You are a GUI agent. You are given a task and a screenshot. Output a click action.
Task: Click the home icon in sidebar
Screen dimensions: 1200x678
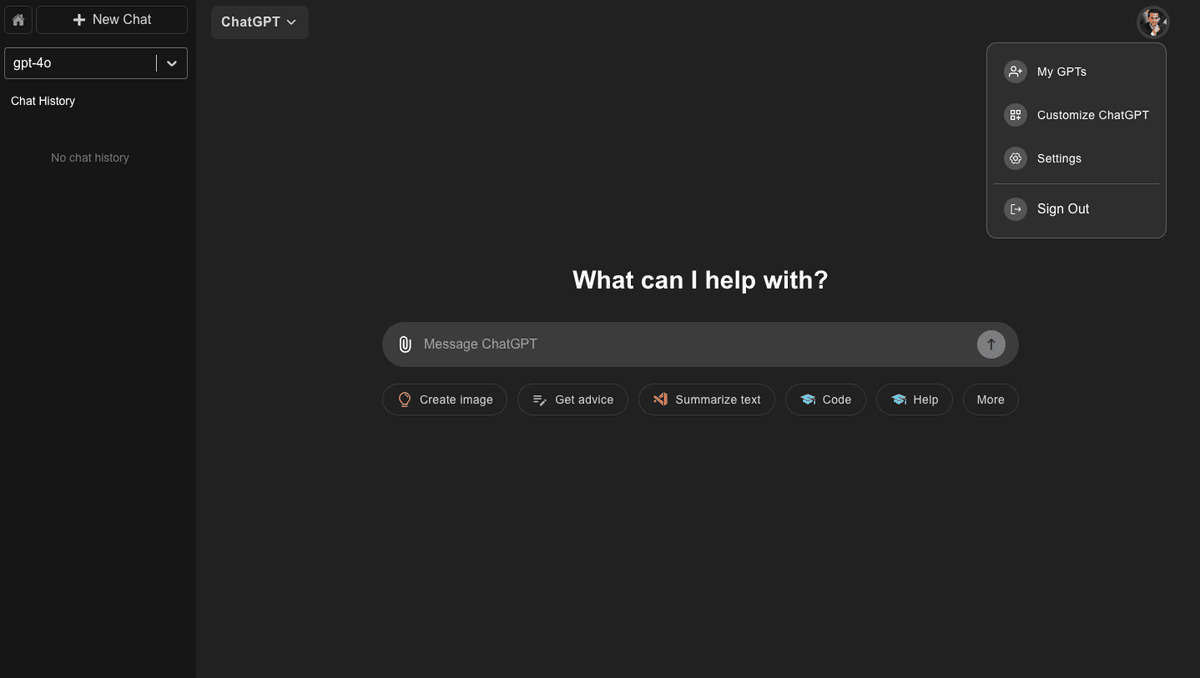18,20
